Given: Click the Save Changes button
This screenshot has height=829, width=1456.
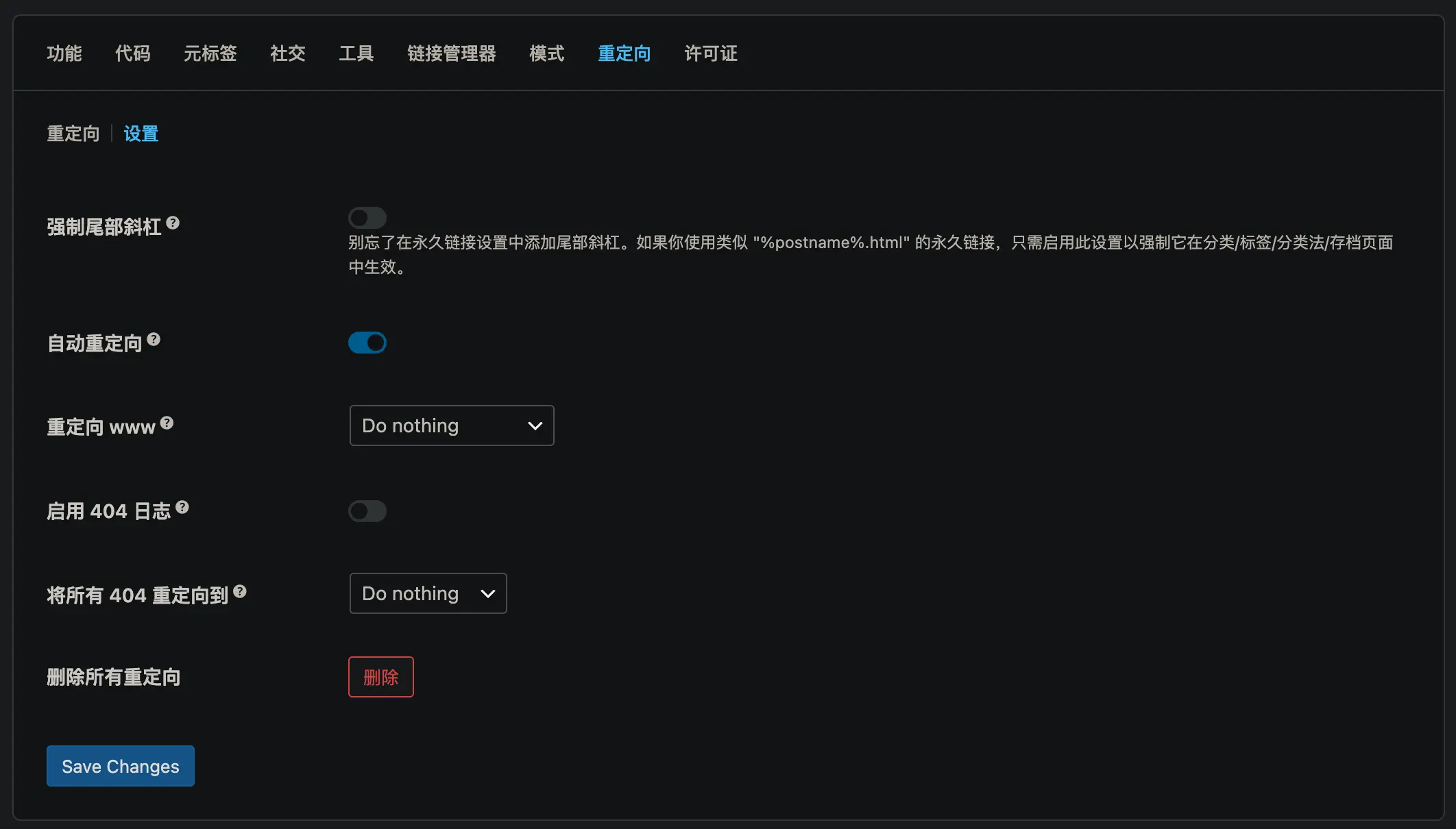Looking at the screenshot, I should (121, 766).
